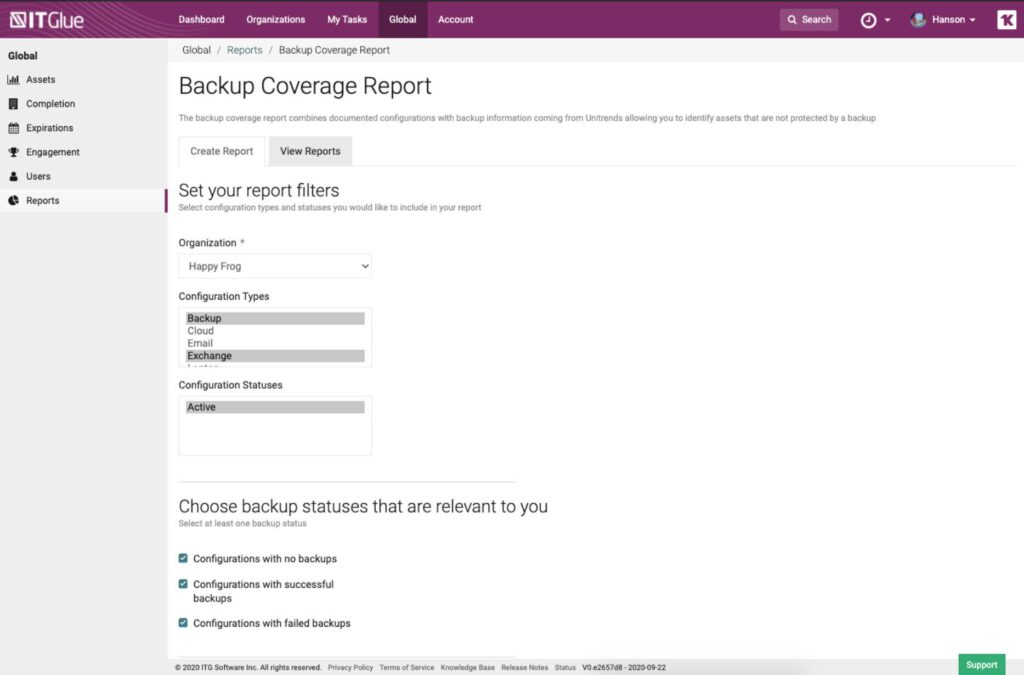The height and width of the screenshot is (675, 1024).
Task: Open the Organizations menu in top navigation
Action: [275, 19]
